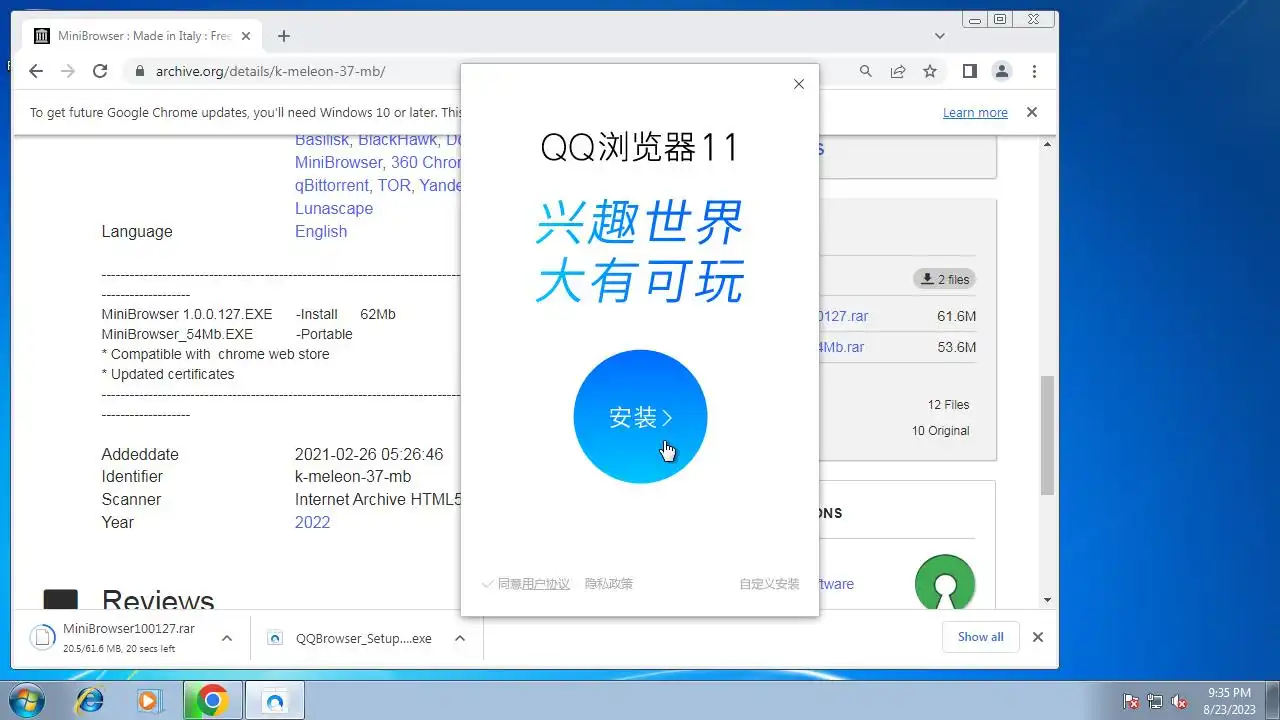The width and height of the screenshot is (1280, 720).
Task: Click the page scrollbar down arrow
Action: 1047,600
